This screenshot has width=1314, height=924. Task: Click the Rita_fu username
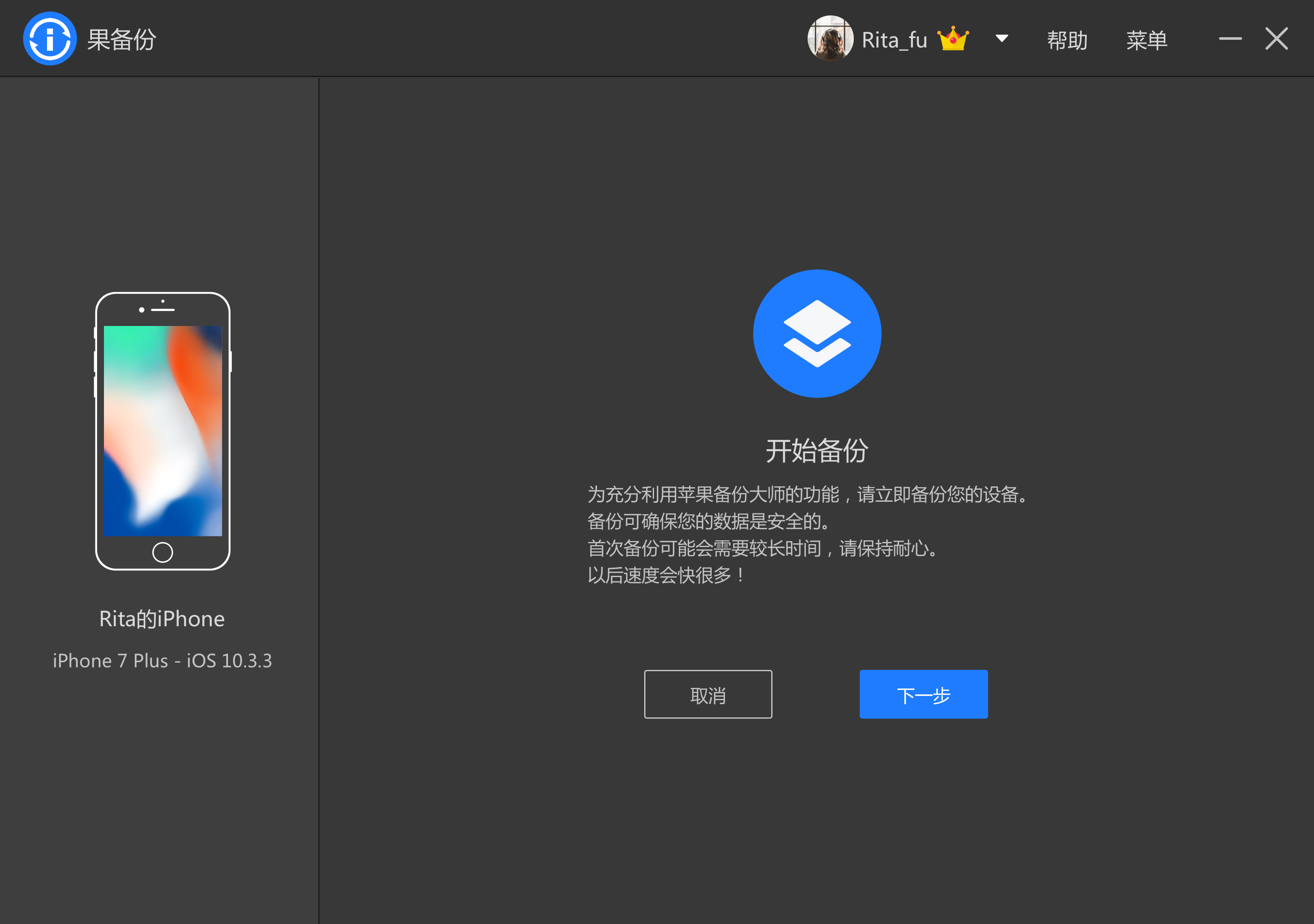[x=894, y=40]
